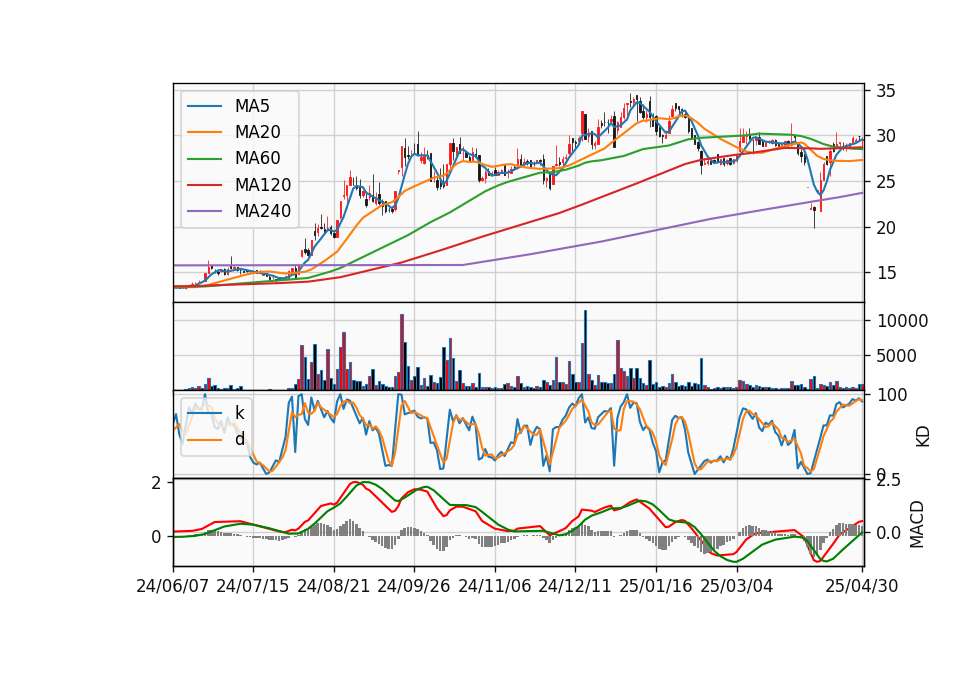
Task: Click the 25/03/04 date tick label
Action: pos(737,586)
